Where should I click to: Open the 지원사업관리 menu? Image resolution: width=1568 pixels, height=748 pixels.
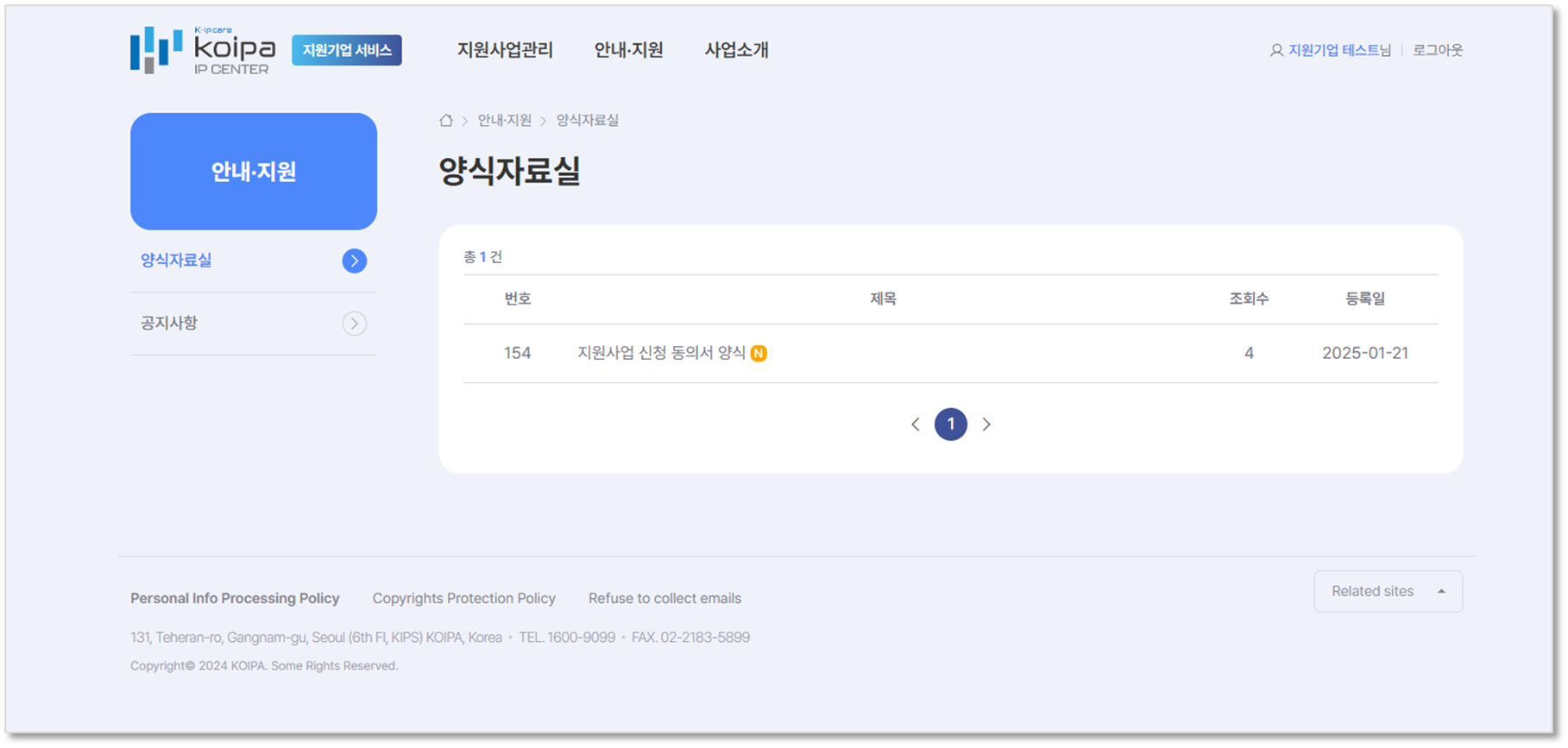tap(505, 50)
